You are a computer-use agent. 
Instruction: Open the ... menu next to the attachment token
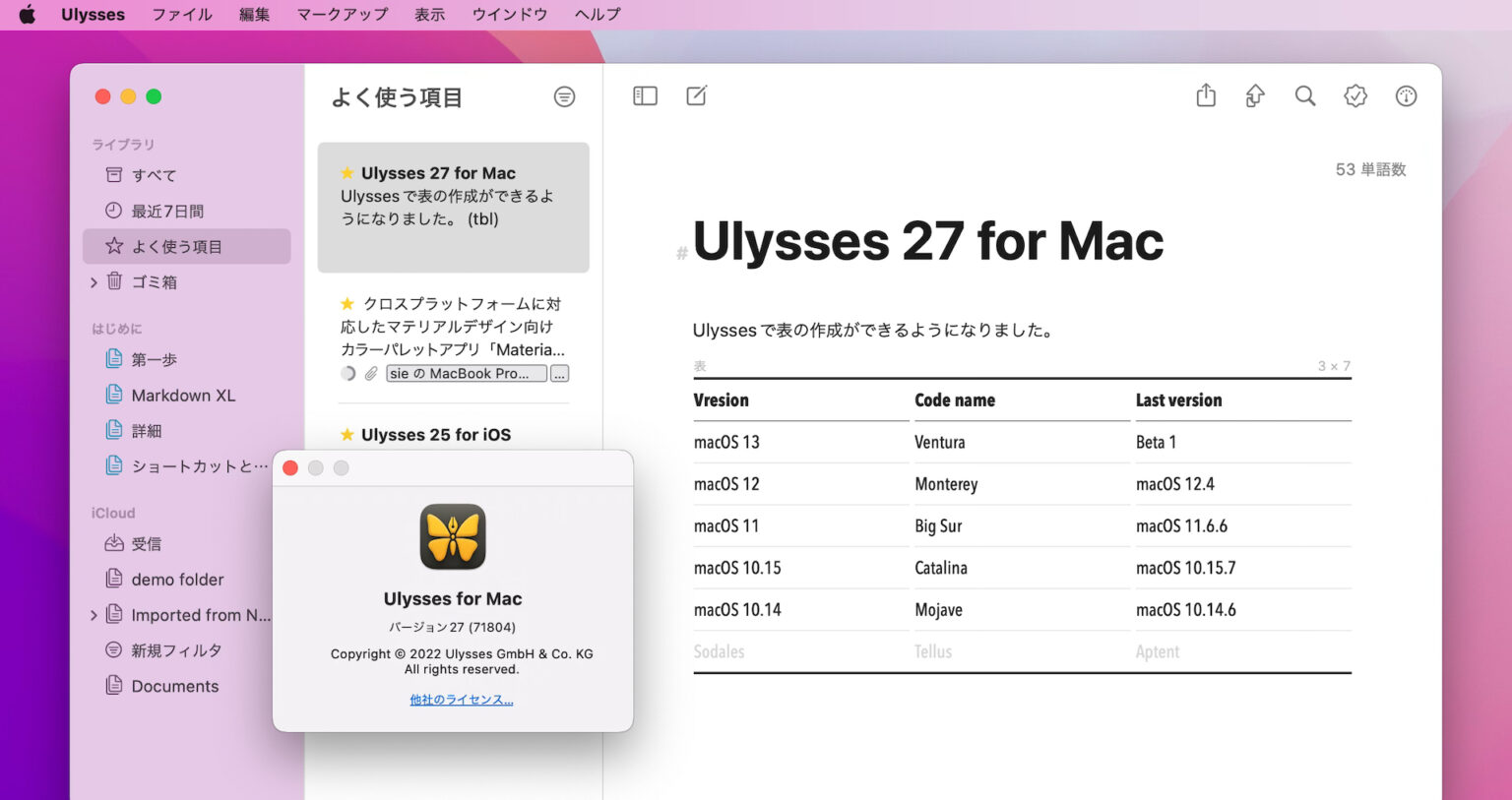coord(559,373)
